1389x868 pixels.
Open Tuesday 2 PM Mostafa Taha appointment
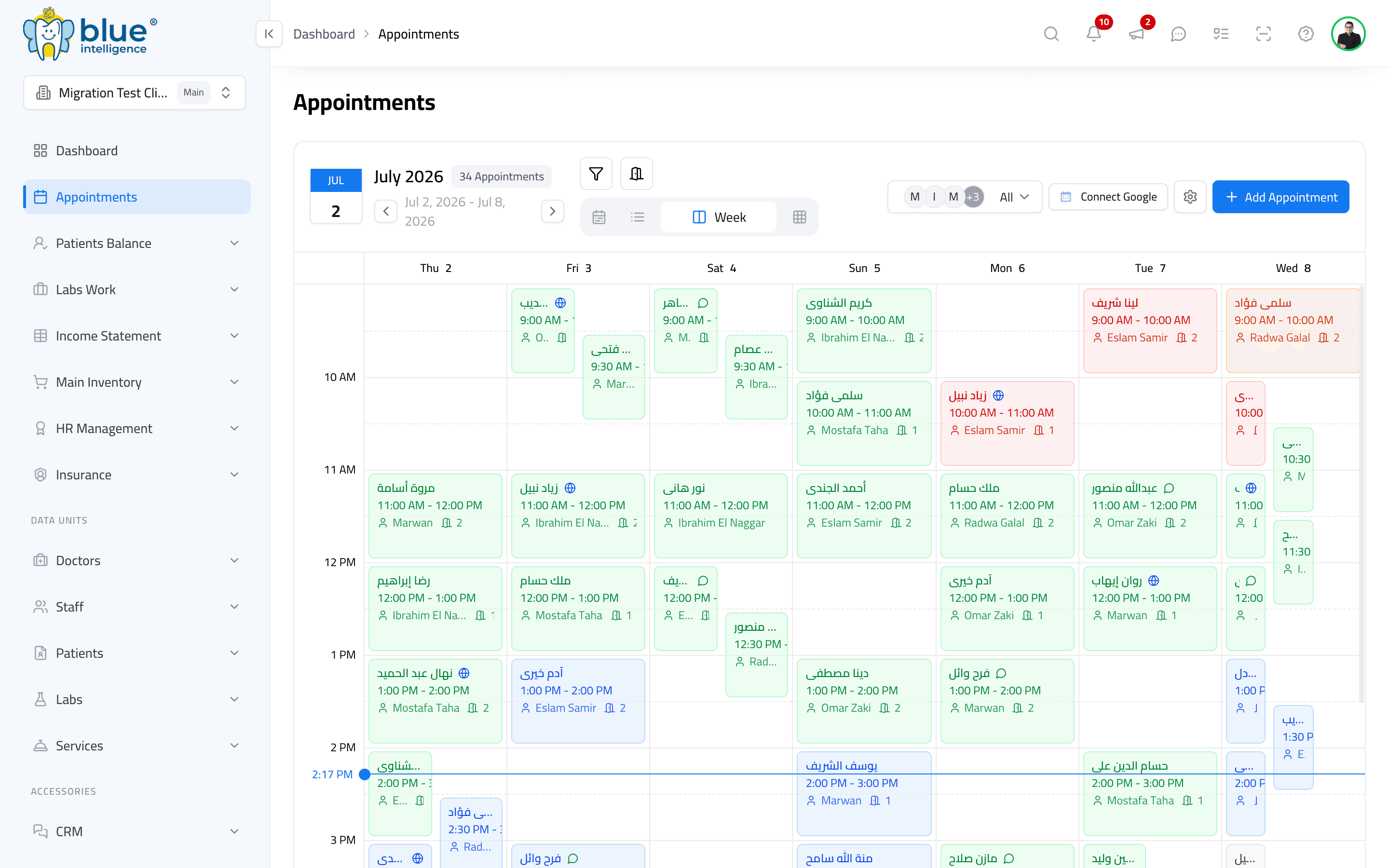[1150, 793]
